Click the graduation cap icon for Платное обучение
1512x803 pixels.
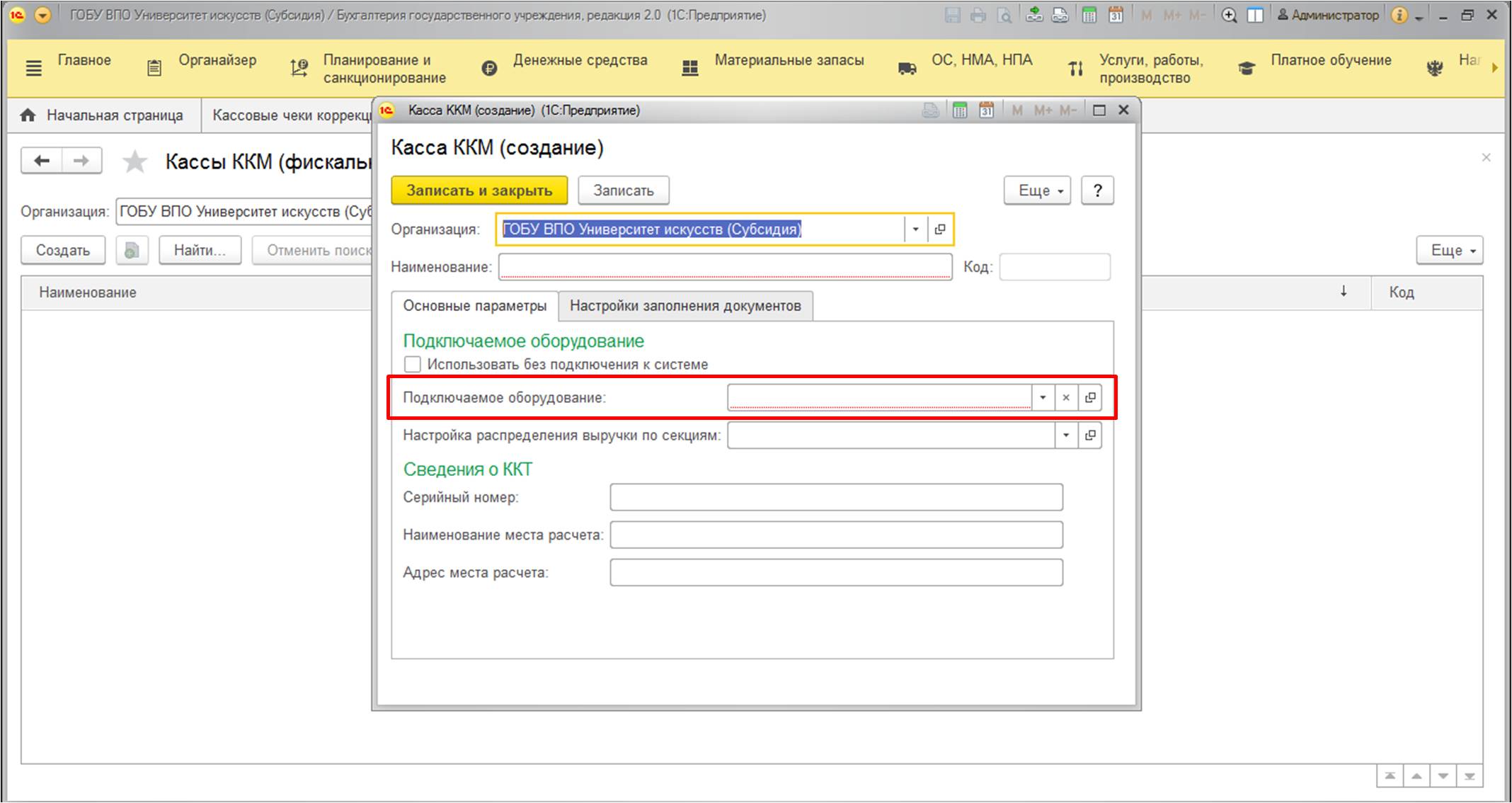point(1247,69)
